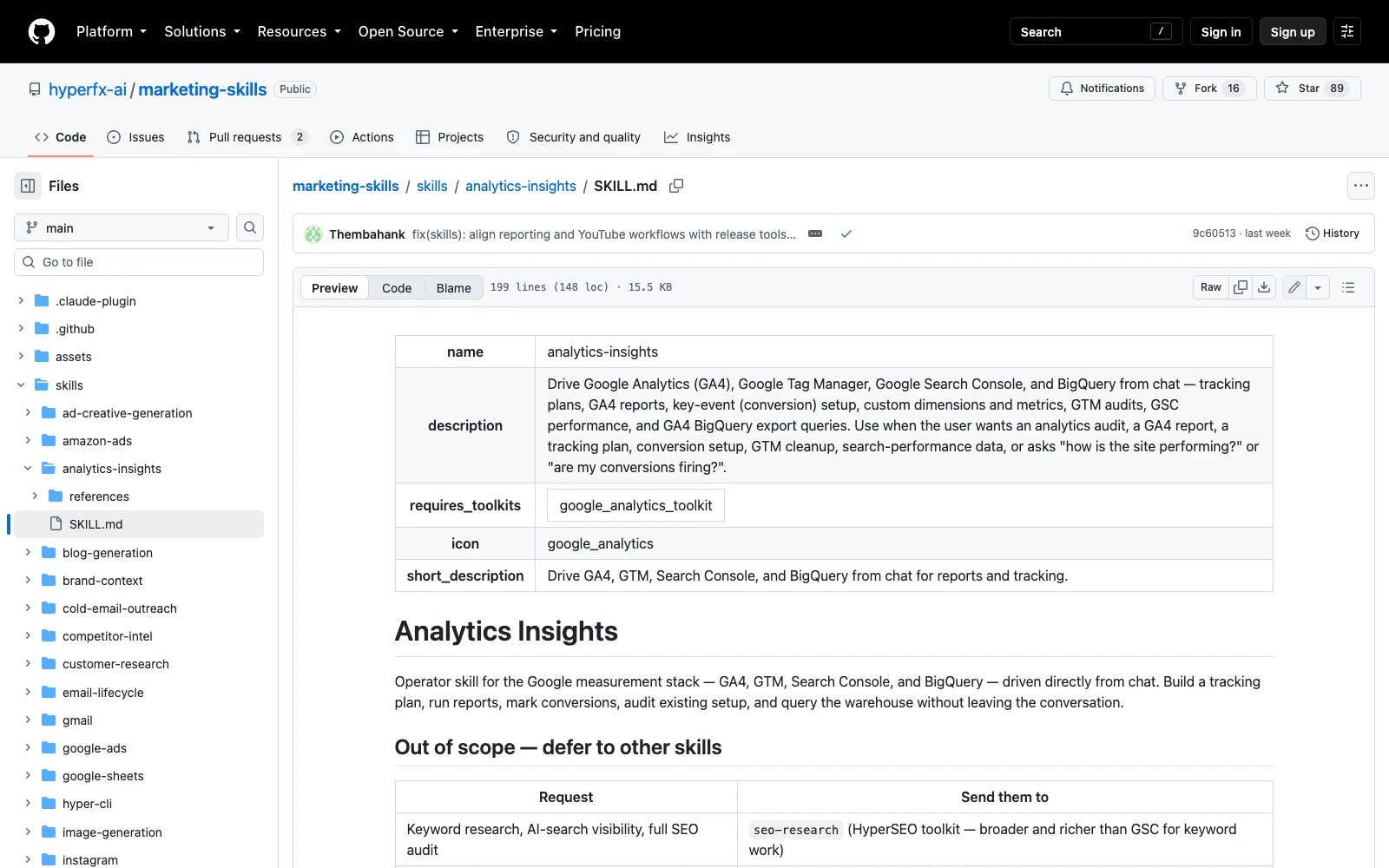Screen dimensions: 1389x868
Task: Select the Preview view
Action: [x=334, y=288]
